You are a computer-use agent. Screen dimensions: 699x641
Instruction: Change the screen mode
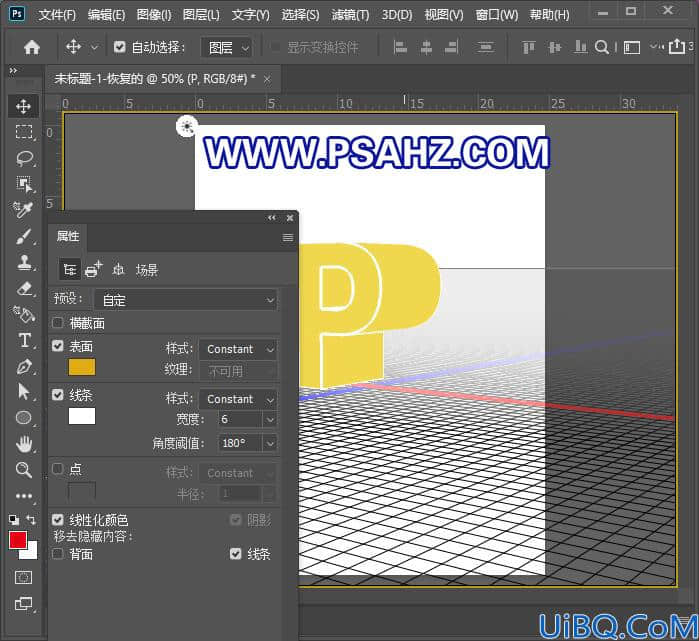click(23, 604)
